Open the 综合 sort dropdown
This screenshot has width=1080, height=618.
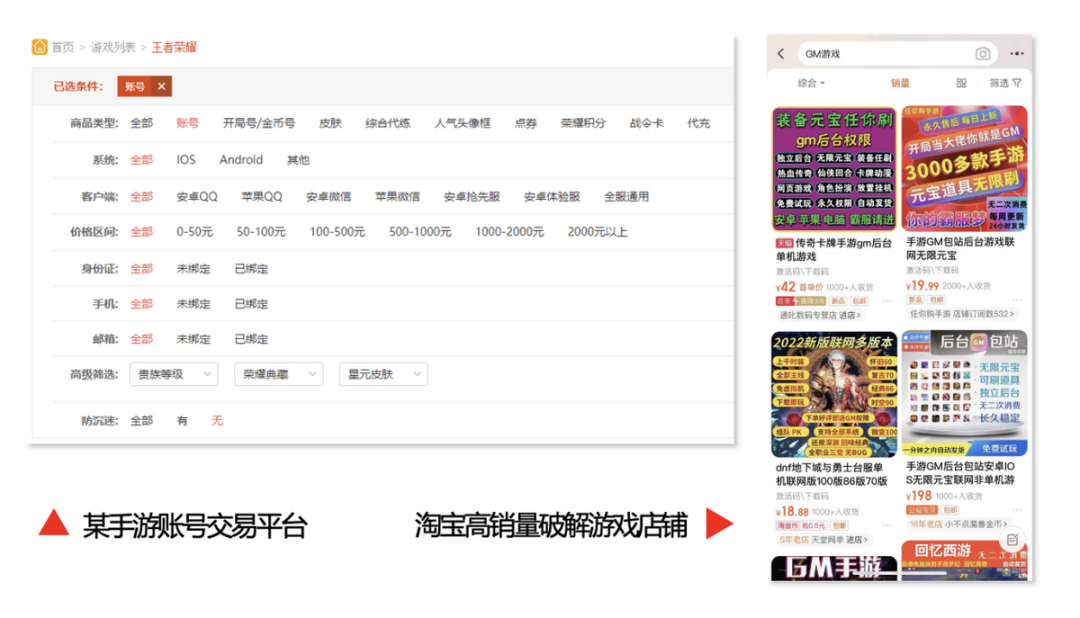tap(811, 83)
